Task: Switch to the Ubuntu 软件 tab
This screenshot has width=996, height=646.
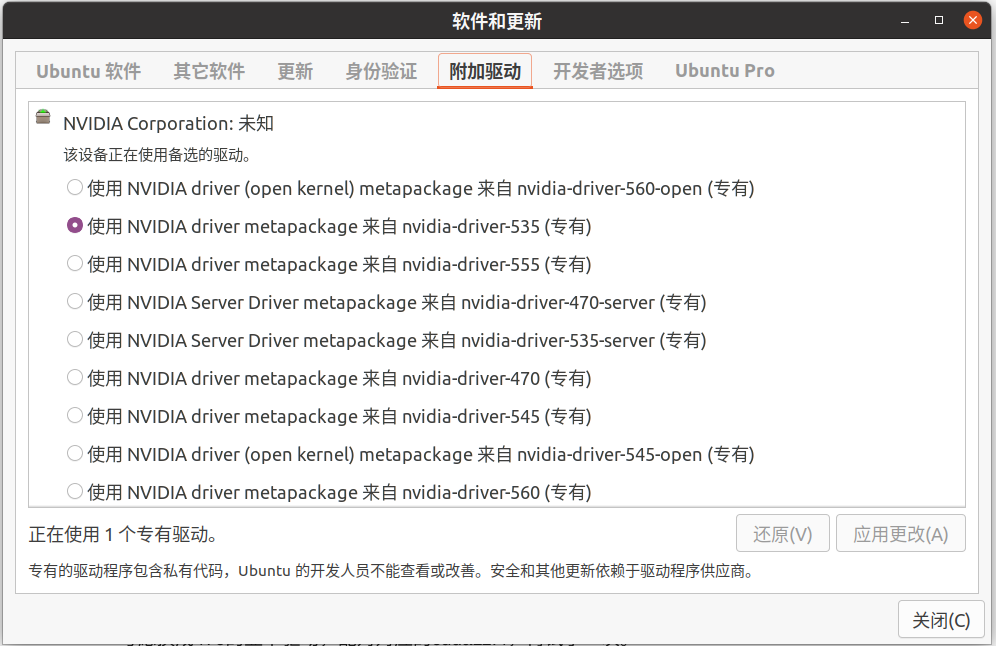Action: point(88,71)
